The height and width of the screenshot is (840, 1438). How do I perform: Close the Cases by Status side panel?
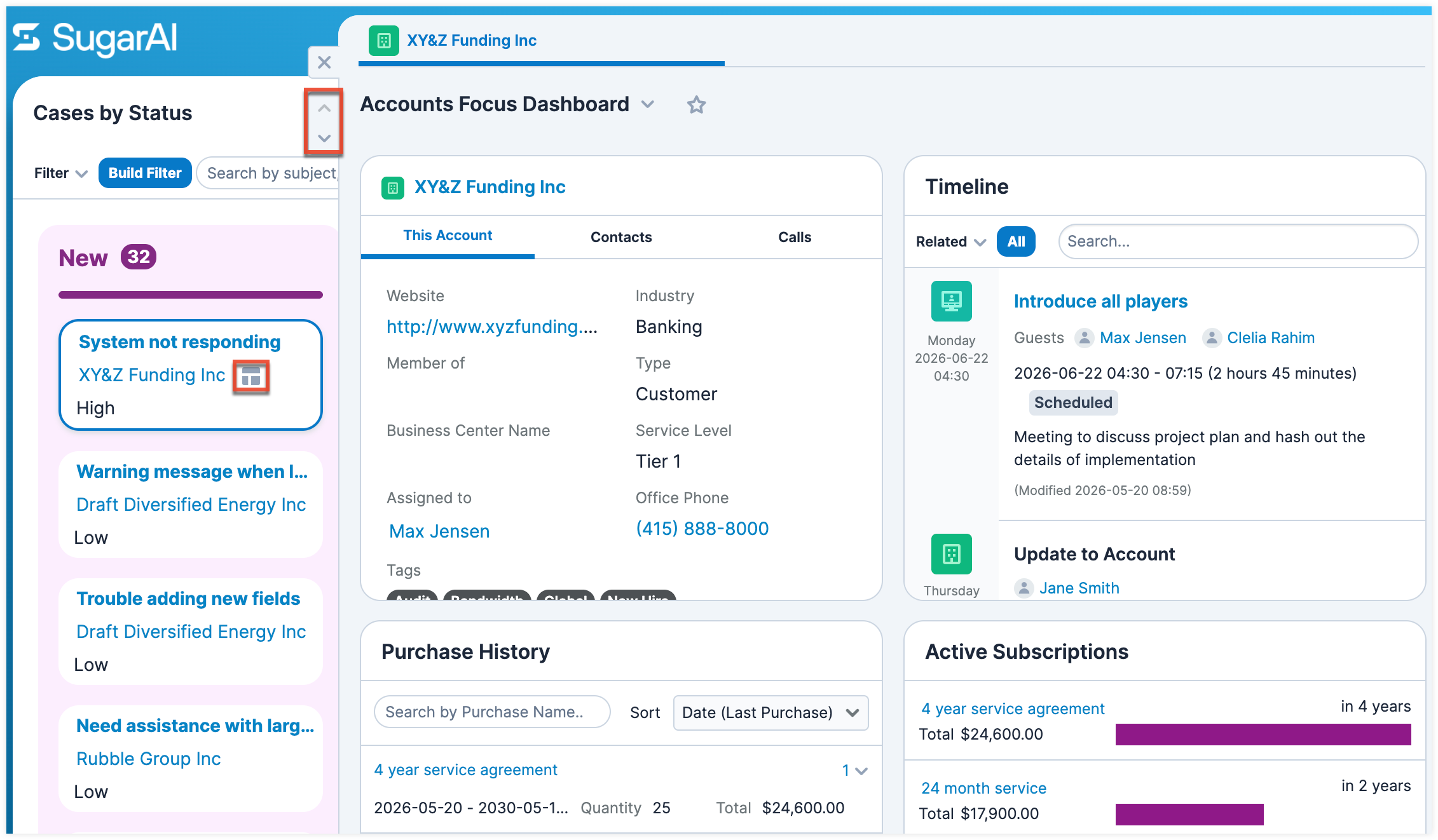pos(324,62)
